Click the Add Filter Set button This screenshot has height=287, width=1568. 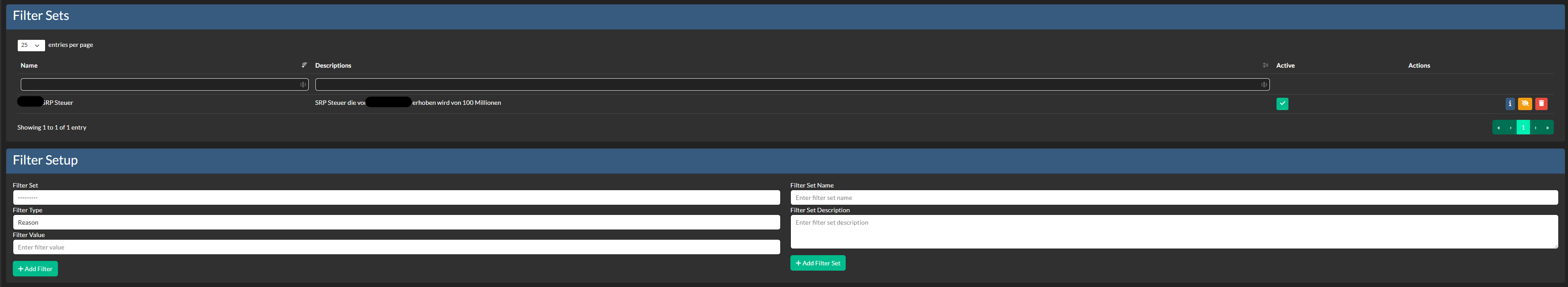click(x=817, y=263)
